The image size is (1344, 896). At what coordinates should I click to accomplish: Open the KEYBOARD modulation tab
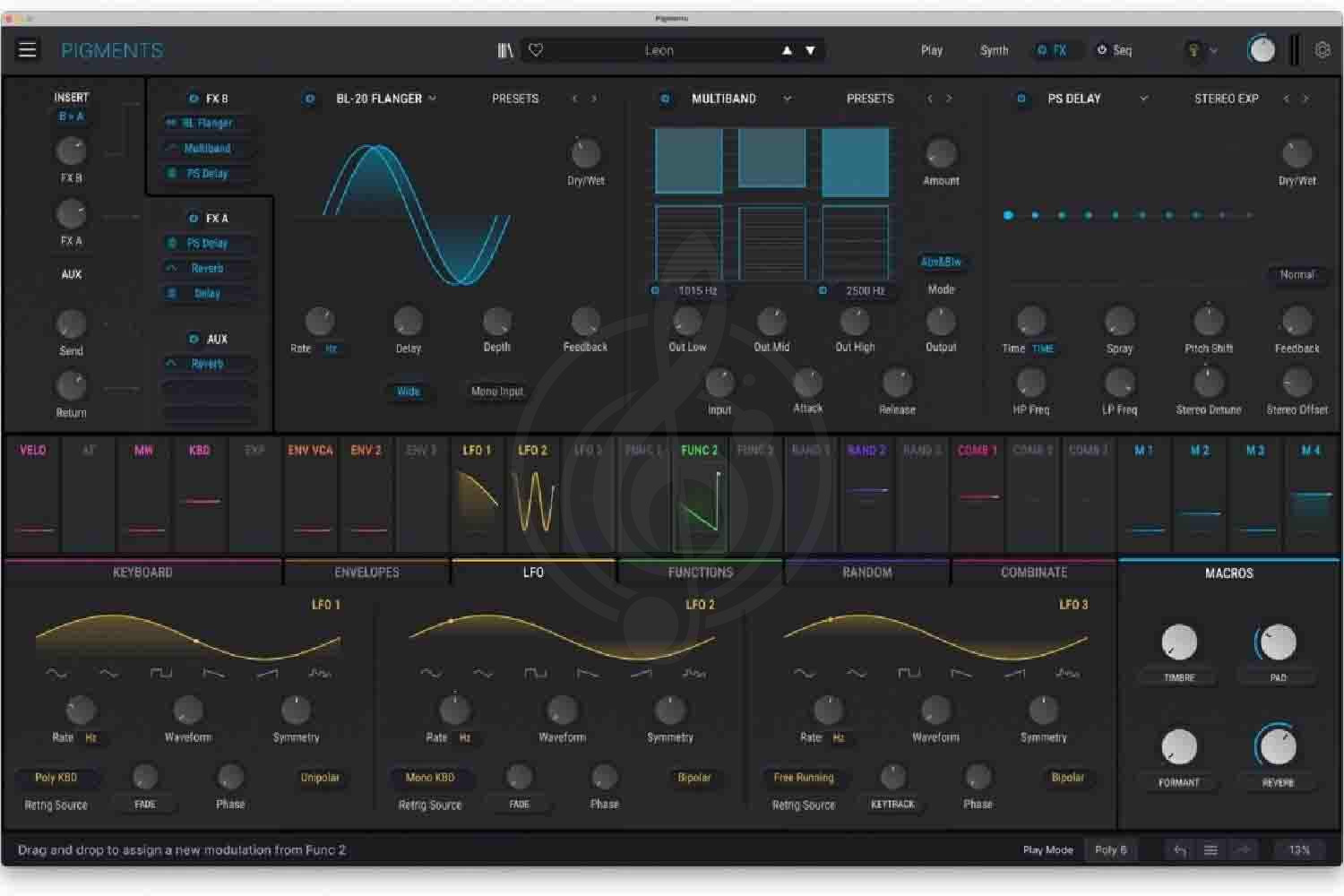[142, 573]
